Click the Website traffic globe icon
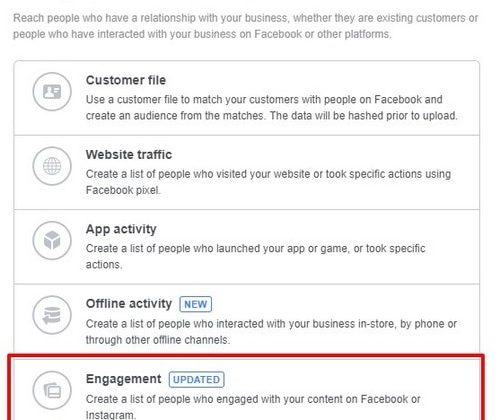The image size is (500, 420). [52, 166]
